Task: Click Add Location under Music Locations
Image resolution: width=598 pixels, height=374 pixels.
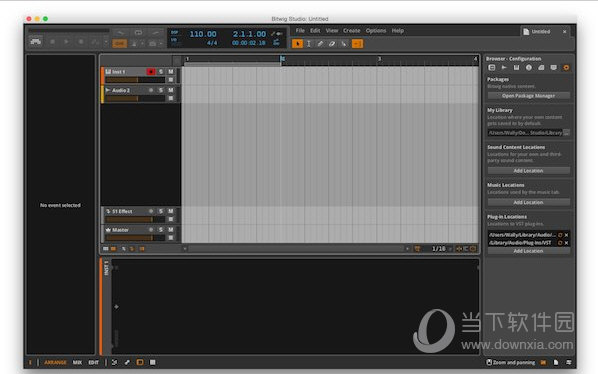Action: pos(529,202)
